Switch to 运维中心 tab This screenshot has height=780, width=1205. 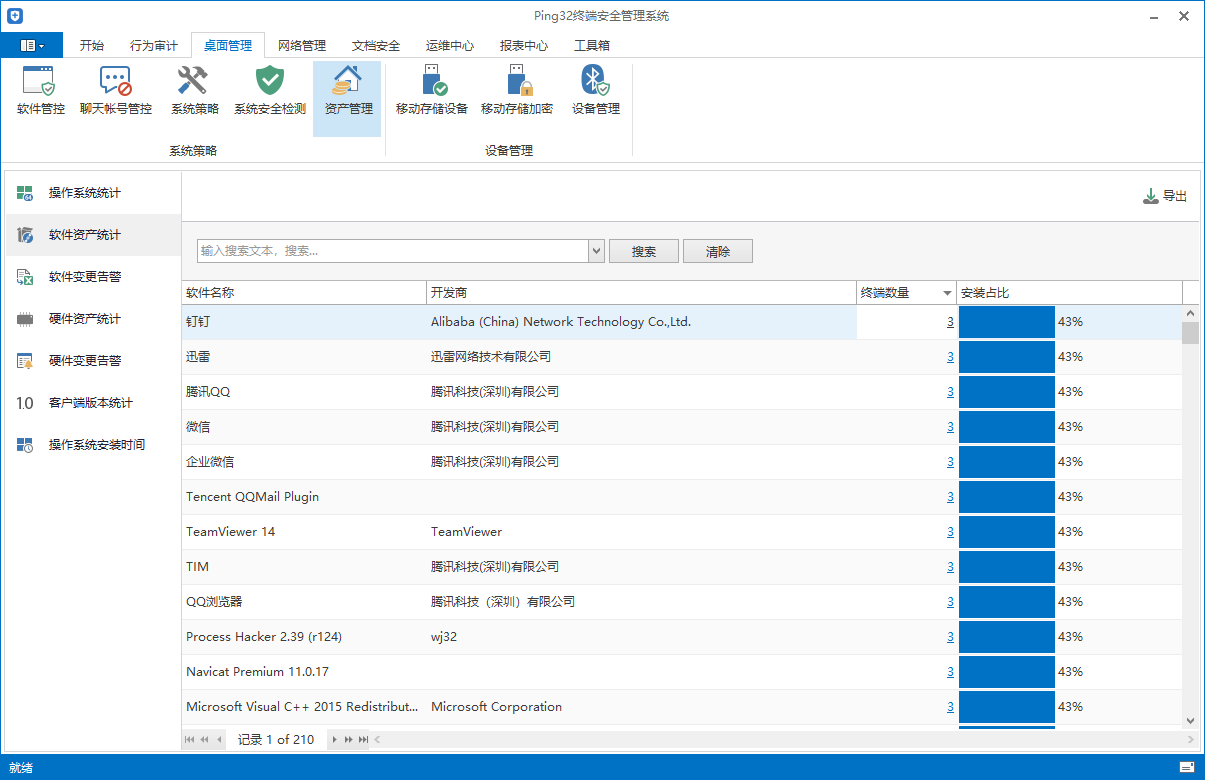[450, 45]
